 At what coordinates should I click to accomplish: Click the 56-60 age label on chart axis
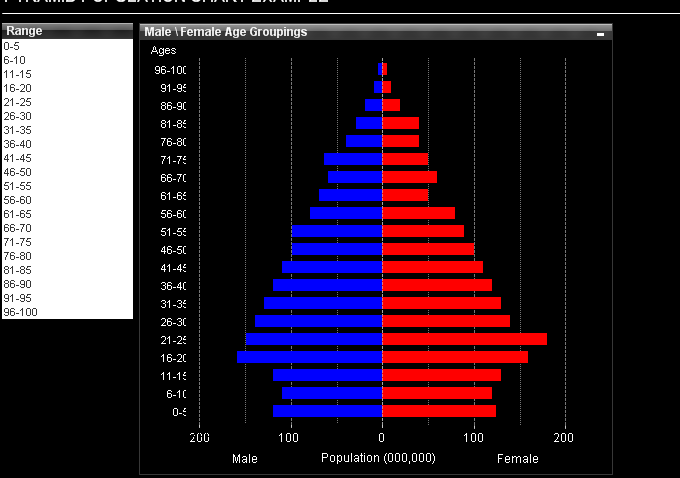[x=173, y=214]
